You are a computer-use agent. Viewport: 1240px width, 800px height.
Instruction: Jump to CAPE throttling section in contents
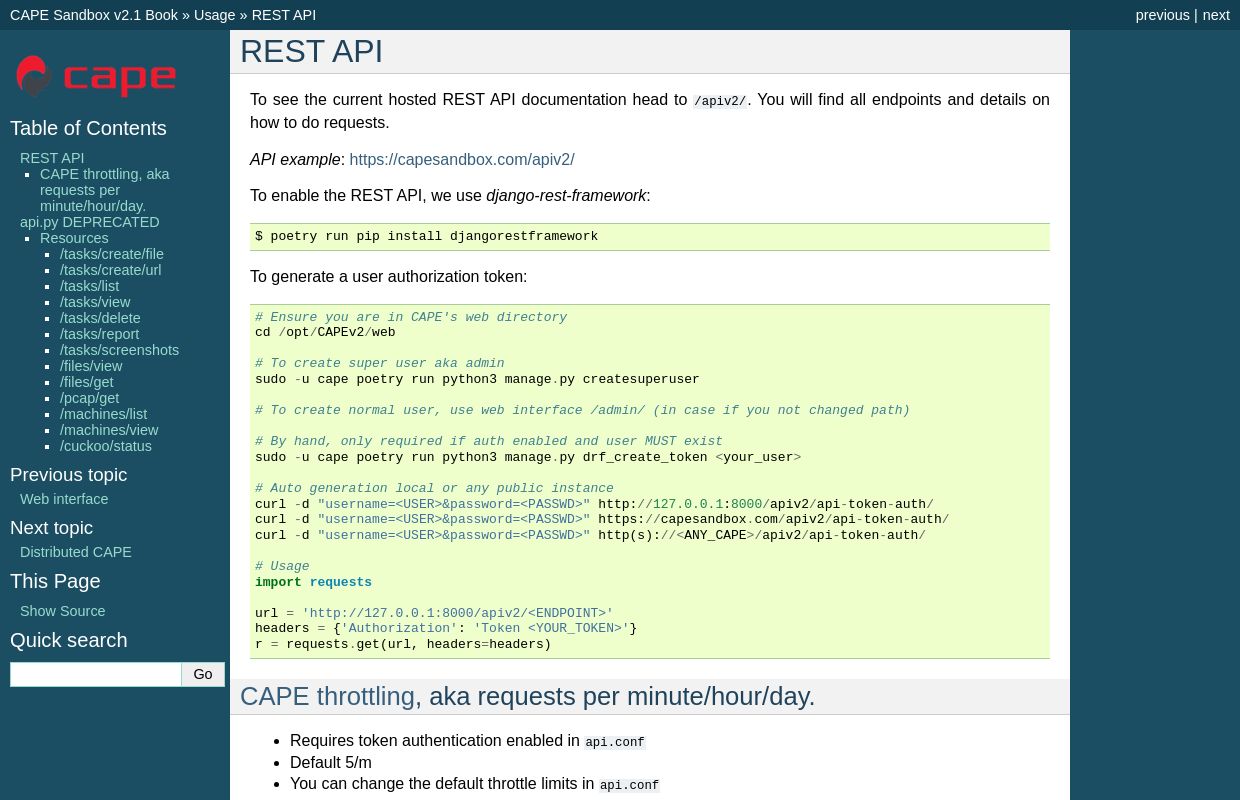[x=104, y=190]
